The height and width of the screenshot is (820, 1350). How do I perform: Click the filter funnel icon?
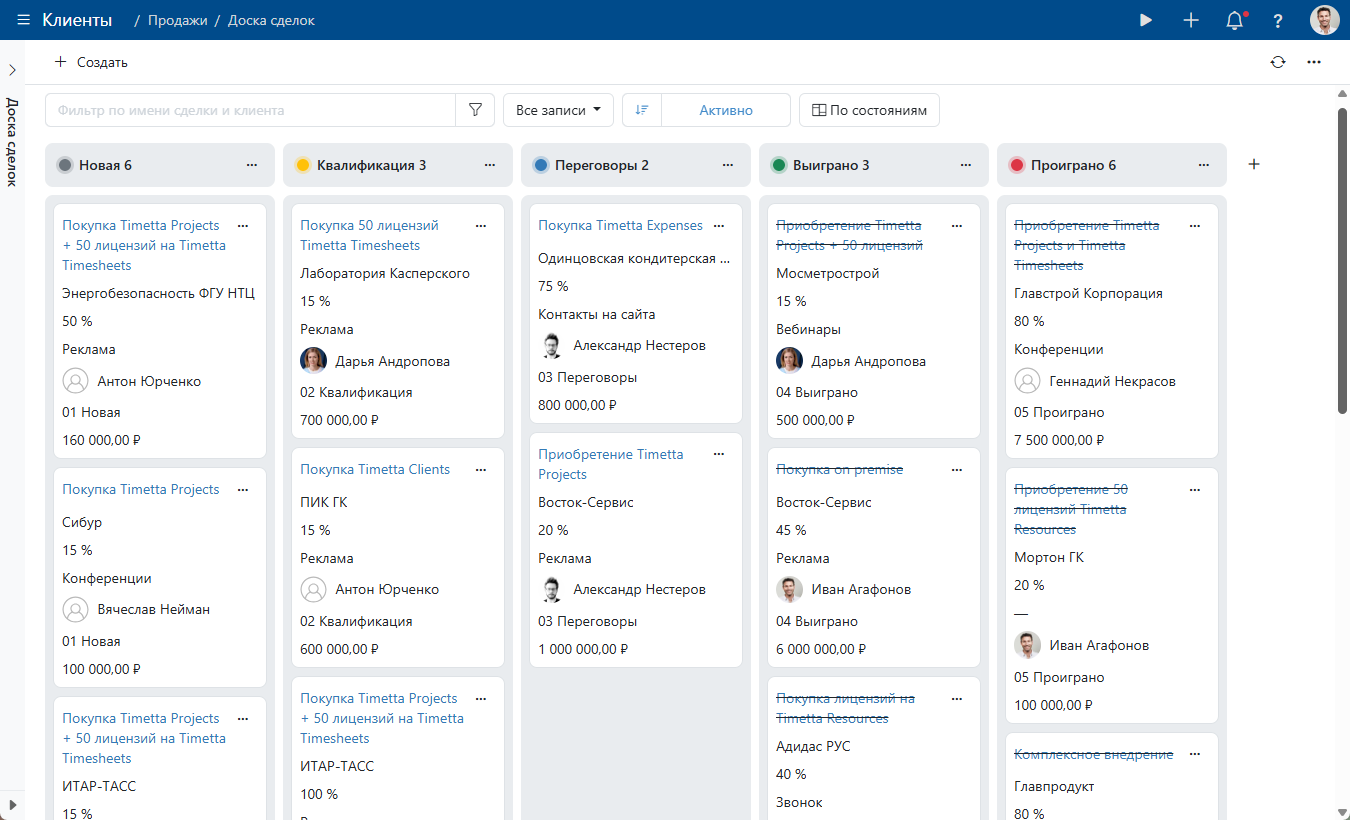tap(475, 110)
